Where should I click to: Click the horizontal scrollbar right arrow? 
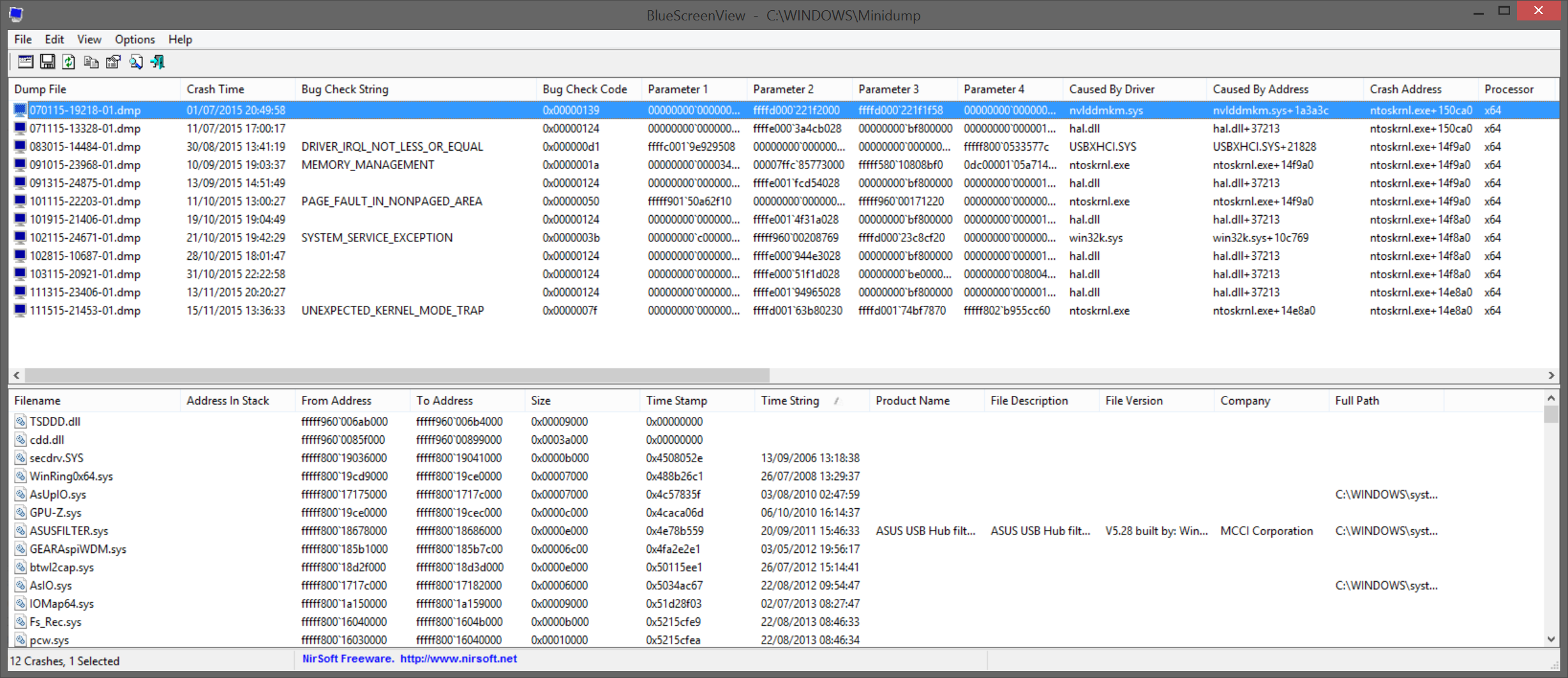(x=1551, y=375)
